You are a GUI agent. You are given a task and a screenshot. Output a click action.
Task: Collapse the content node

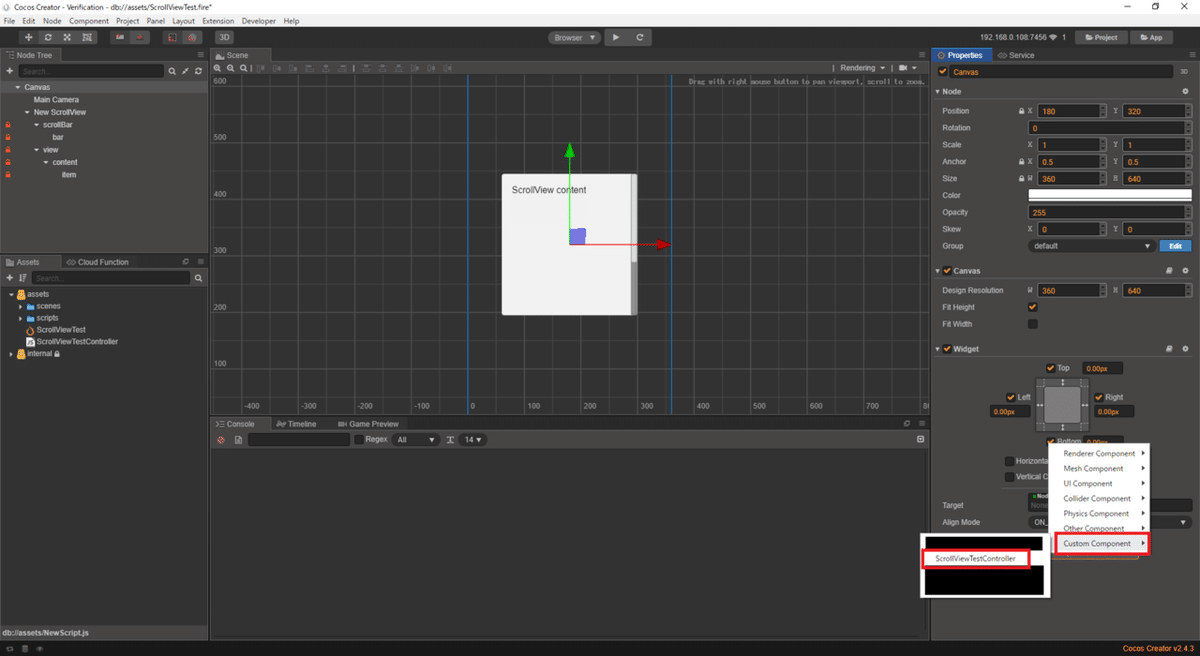pyautogui.click(x=46, y=162)
